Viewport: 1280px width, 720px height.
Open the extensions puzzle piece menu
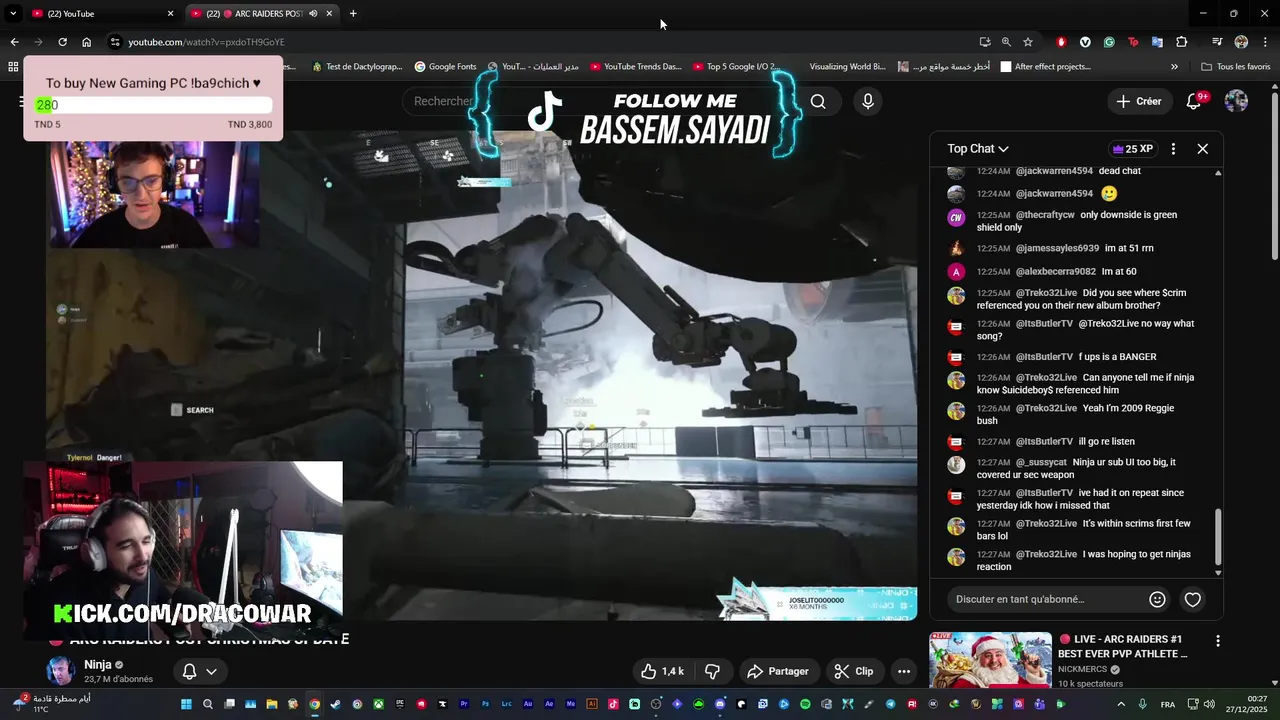1182,42
